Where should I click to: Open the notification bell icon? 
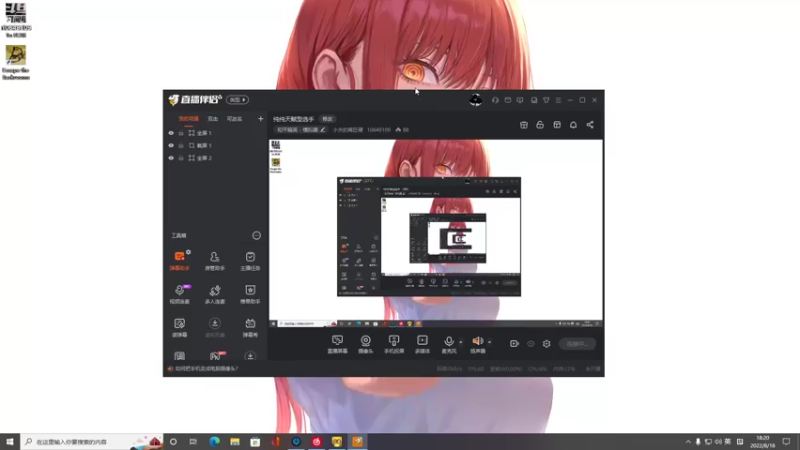click(x=573, y=124)
